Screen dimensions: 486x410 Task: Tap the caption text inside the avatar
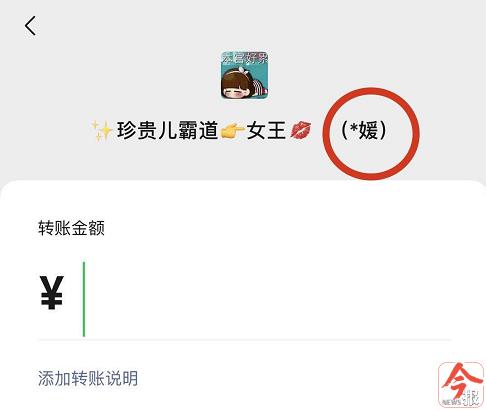[245, 59]
